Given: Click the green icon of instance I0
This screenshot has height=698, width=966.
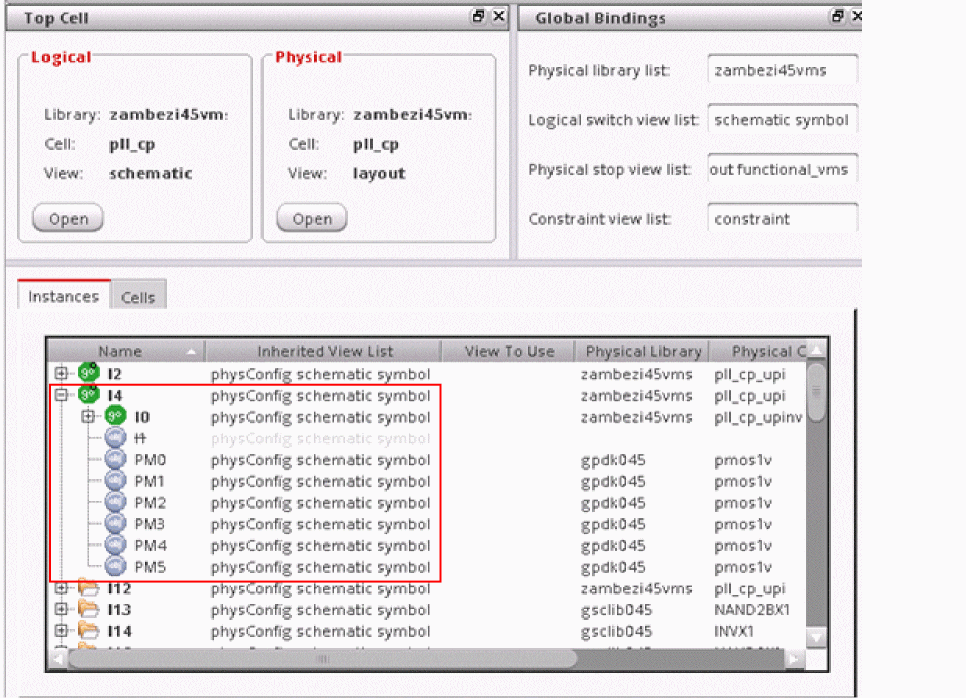Looking at the screenshot, I should click(115, 416).
